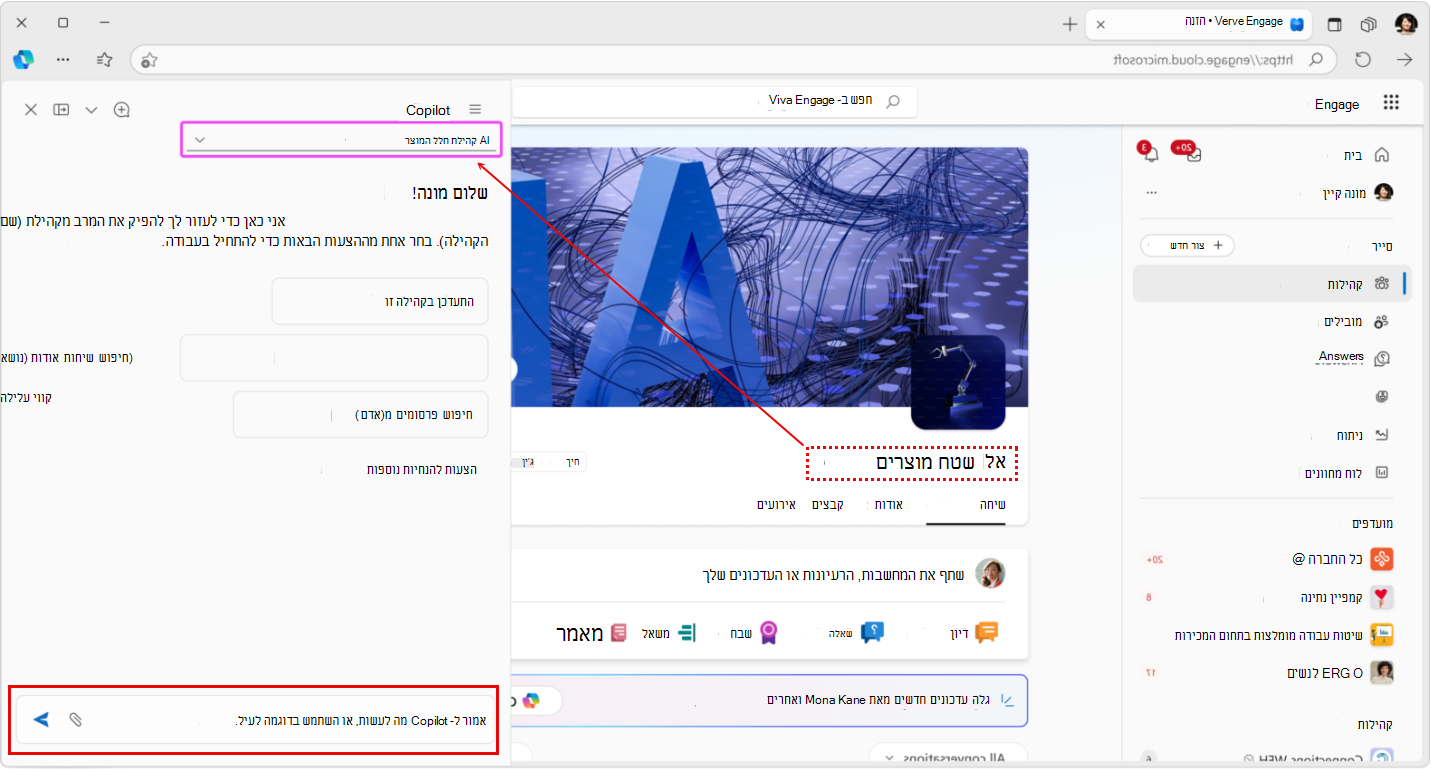Click the חיץ button under the banner
Image resolution: width=1431 pixels, height=769 pixels.
click(573, 462)
